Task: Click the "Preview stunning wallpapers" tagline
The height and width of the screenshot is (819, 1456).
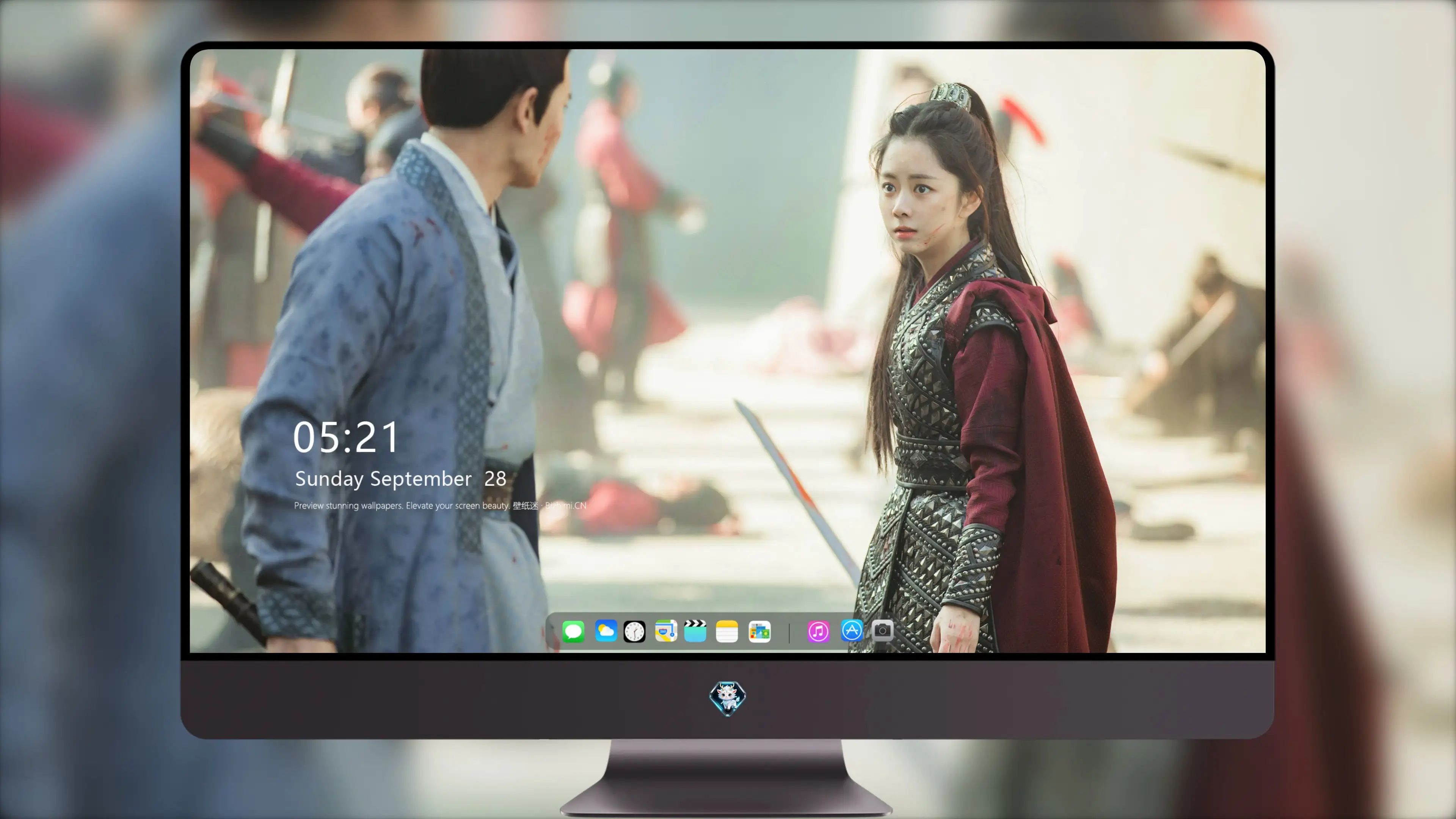Action: (440, 505)
